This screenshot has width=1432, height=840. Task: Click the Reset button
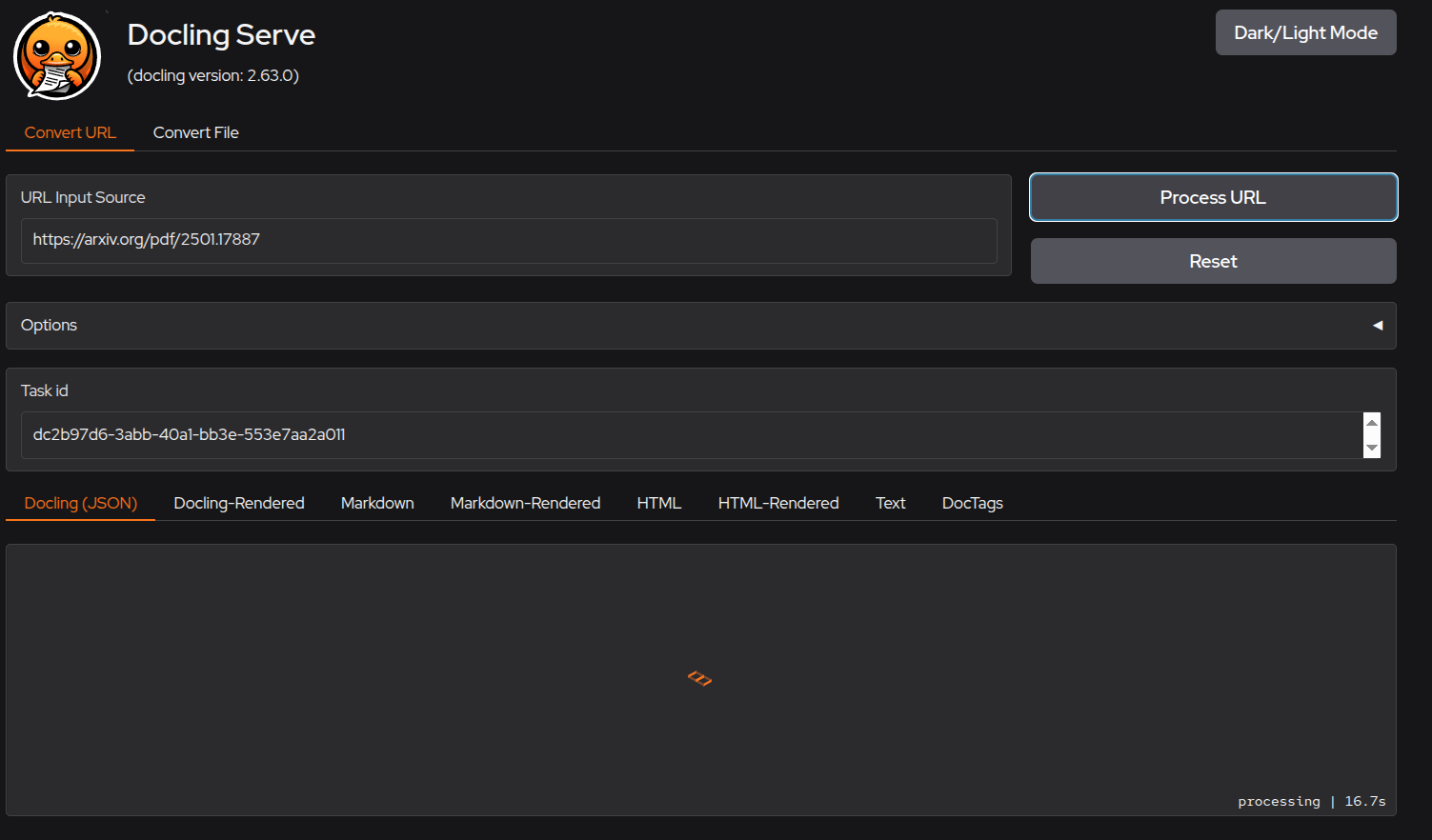point(1213,262)
